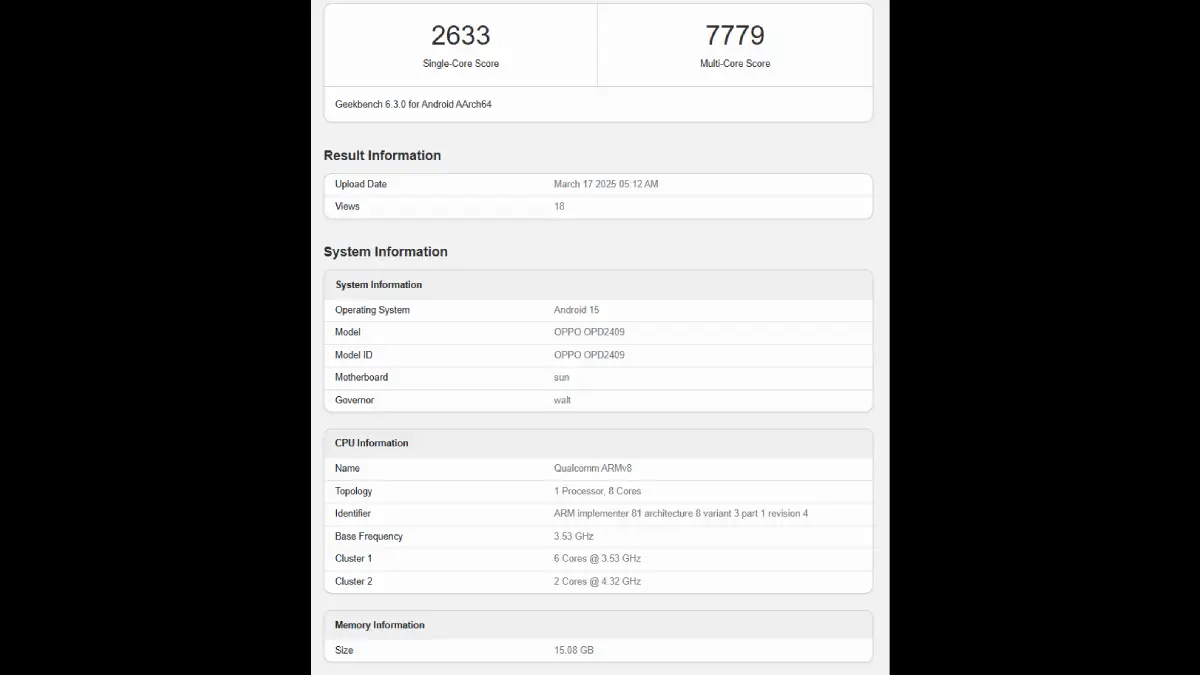Select the ARM implementer identifier text
This screenshot has width=1200, height=675.
[680, 514]
